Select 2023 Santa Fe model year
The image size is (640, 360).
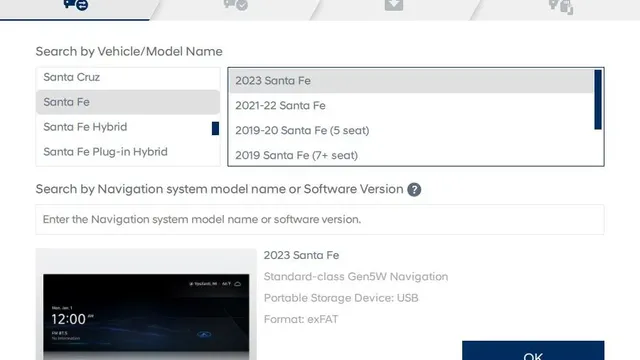[x=411, y=81]
